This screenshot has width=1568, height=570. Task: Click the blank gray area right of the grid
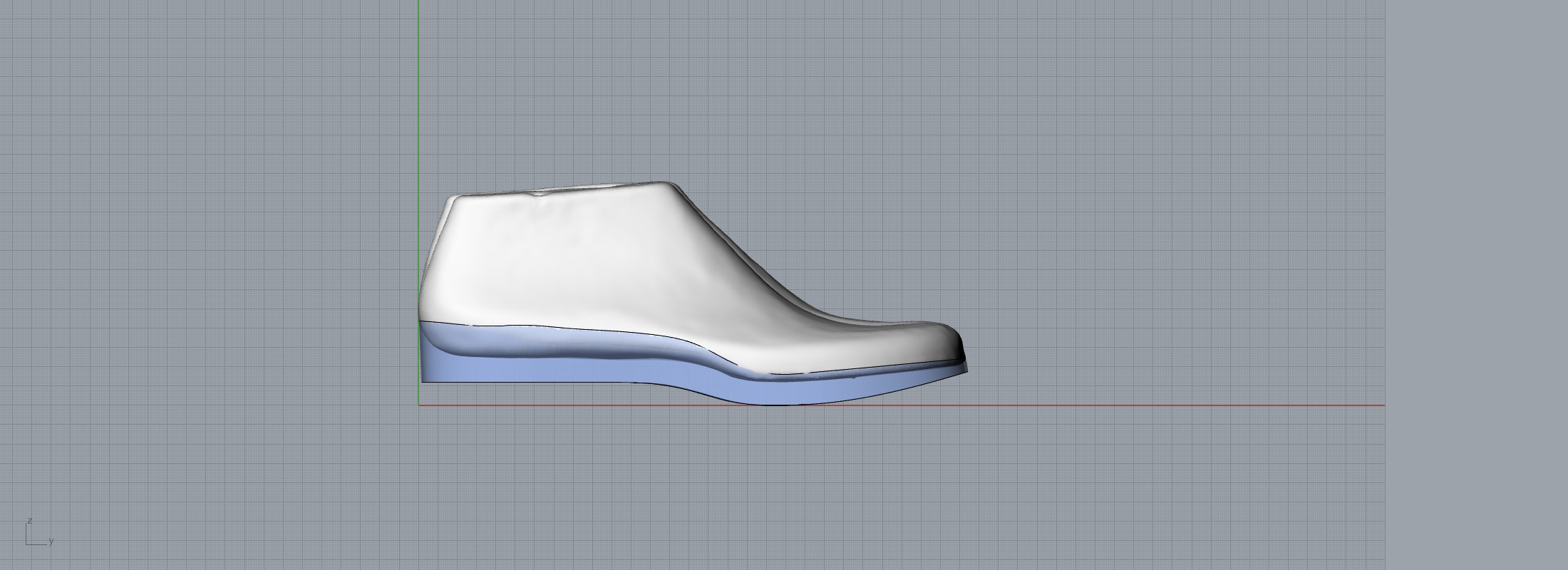(x=1475, y=285)
